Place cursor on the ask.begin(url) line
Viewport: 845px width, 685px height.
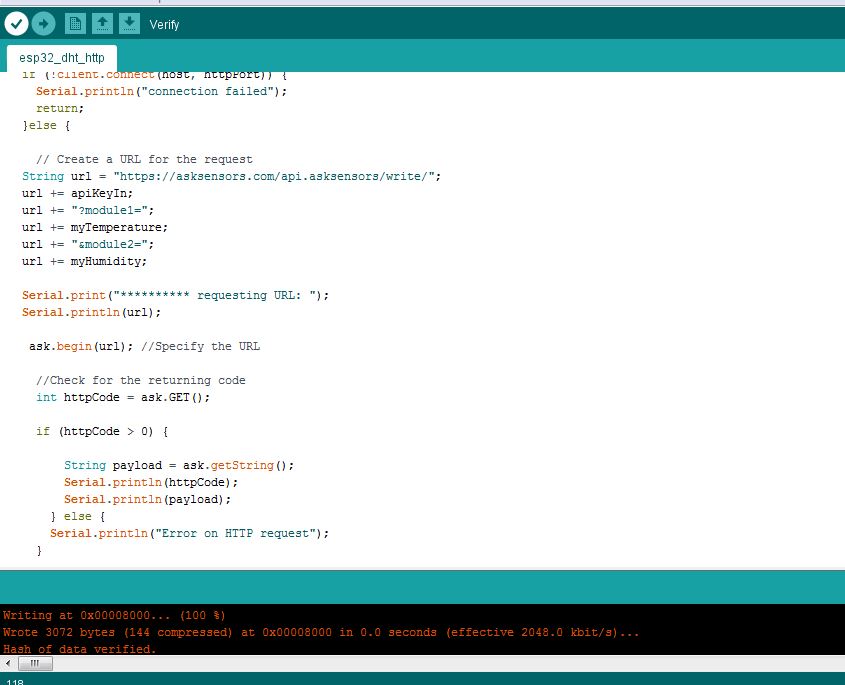click(x=110, y=346)
